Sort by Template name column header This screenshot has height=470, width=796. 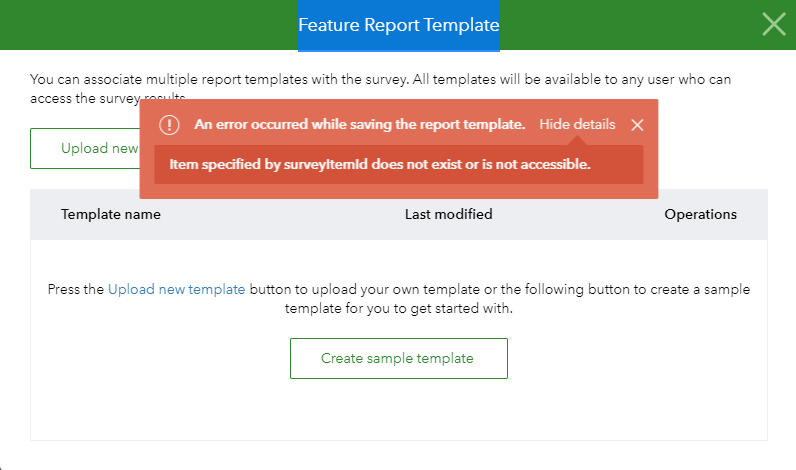point(111,214)
